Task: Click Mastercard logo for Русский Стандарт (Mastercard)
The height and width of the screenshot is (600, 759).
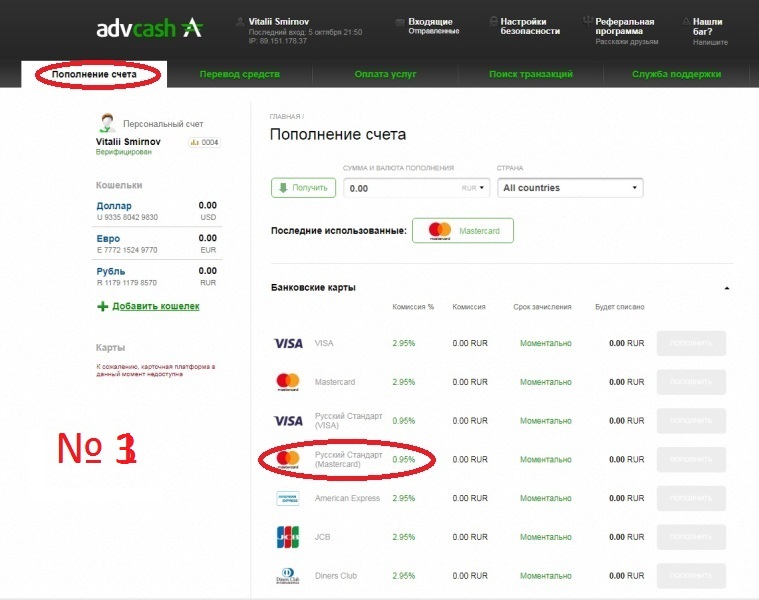Action: point(288,459)
